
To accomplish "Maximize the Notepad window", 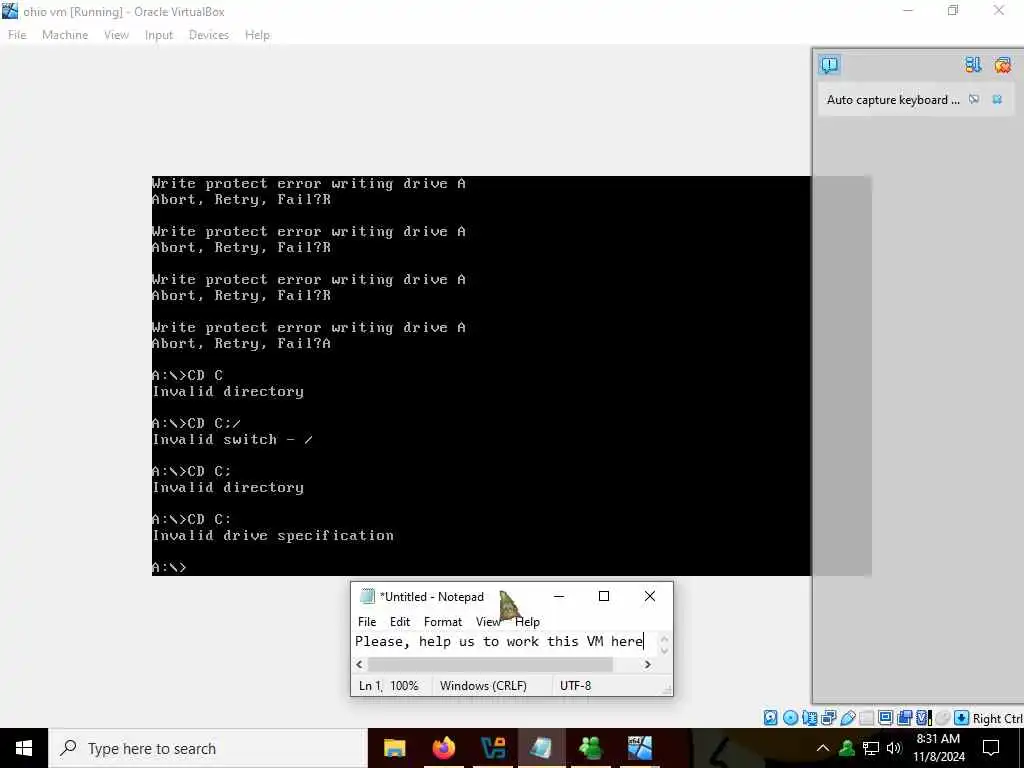I will coord(604,596).
